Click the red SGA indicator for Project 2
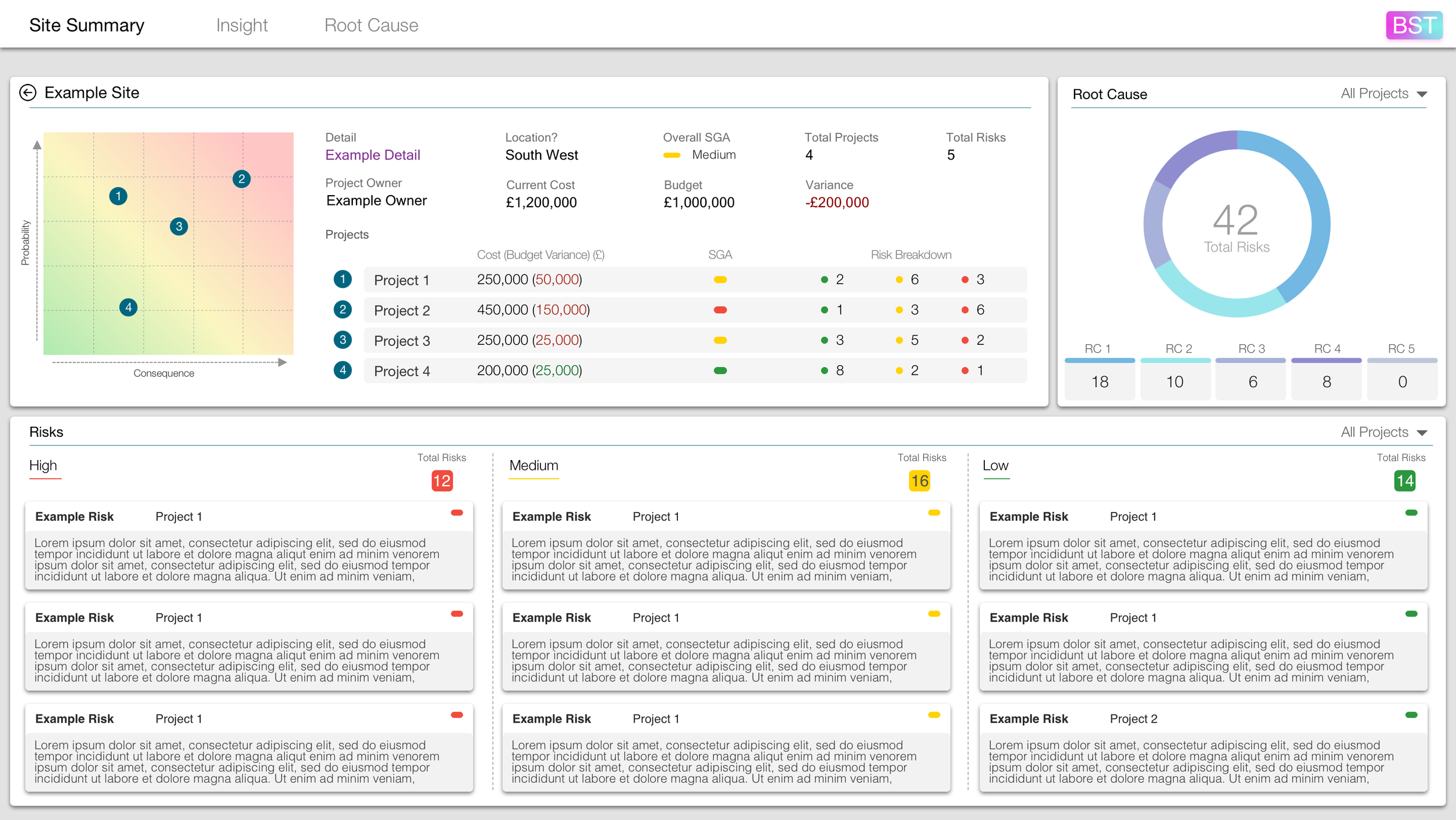This screenshot has width=1456, height=820. [x=719, y=310]
